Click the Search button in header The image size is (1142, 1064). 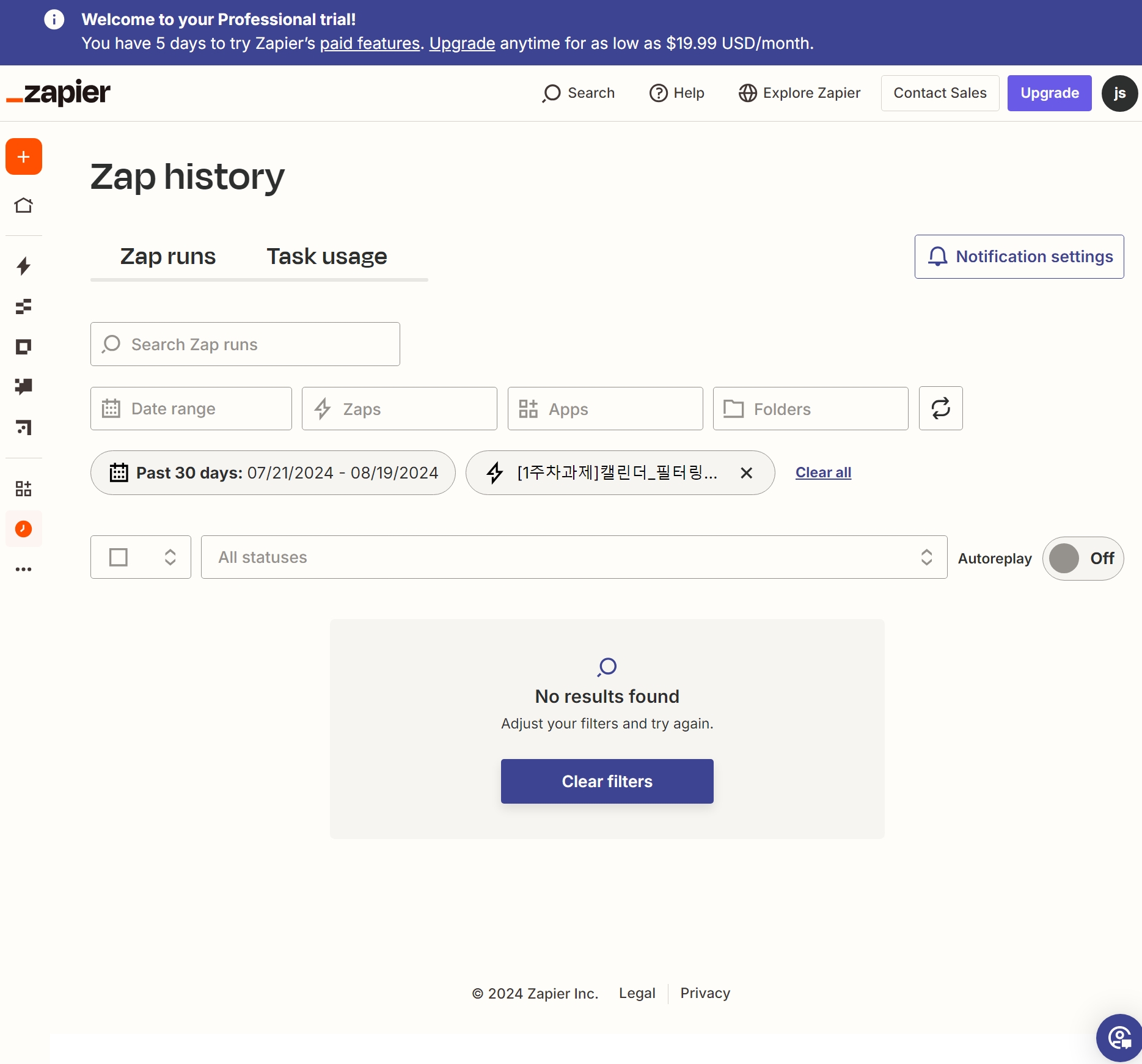(579, 93)
